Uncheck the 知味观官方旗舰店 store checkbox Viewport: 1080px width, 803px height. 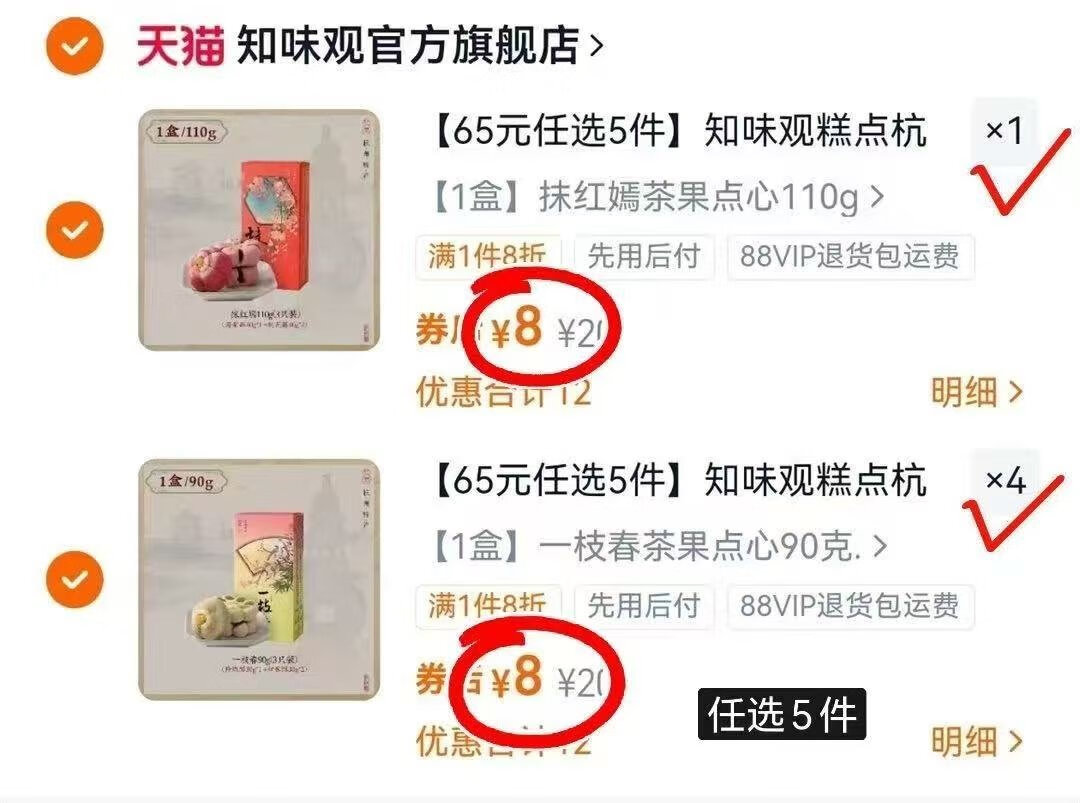pos(74,46)
